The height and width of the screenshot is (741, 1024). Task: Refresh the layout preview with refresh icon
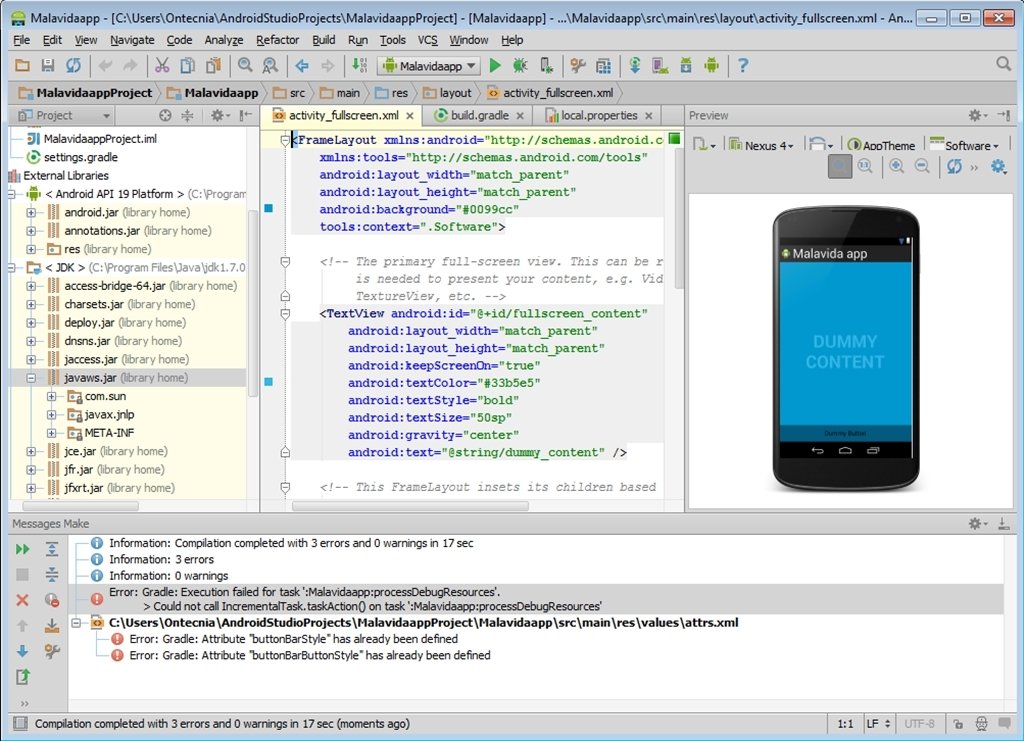click(955, 165)
